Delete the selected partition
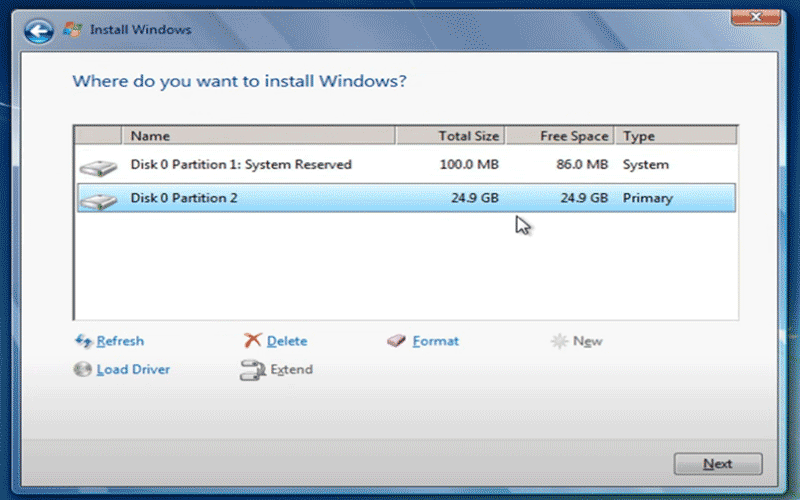800x500 pixels. pyautogui.click(x=287, y=341)
